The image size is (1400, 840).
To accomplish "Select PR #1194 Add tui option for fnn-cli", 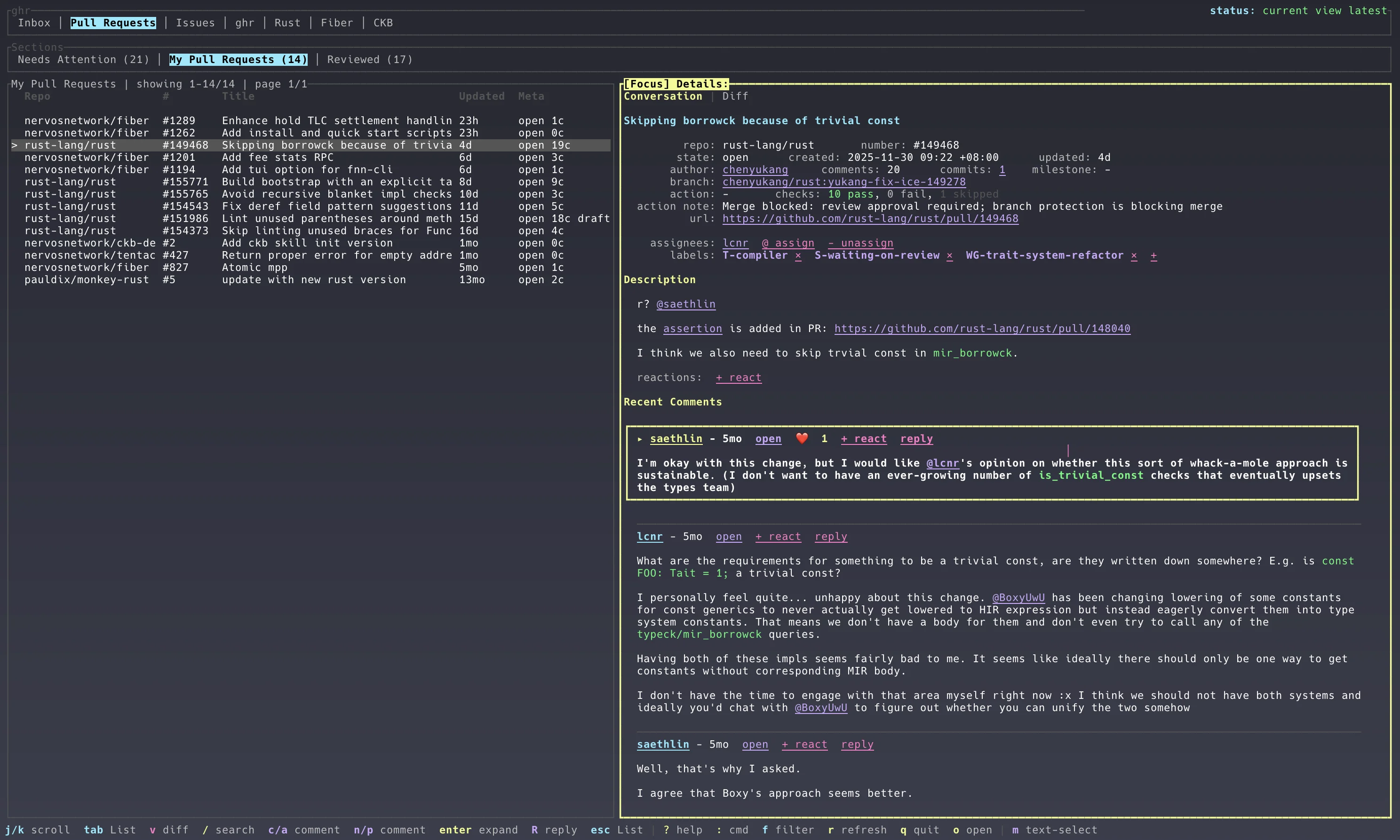I will (311, 170).
